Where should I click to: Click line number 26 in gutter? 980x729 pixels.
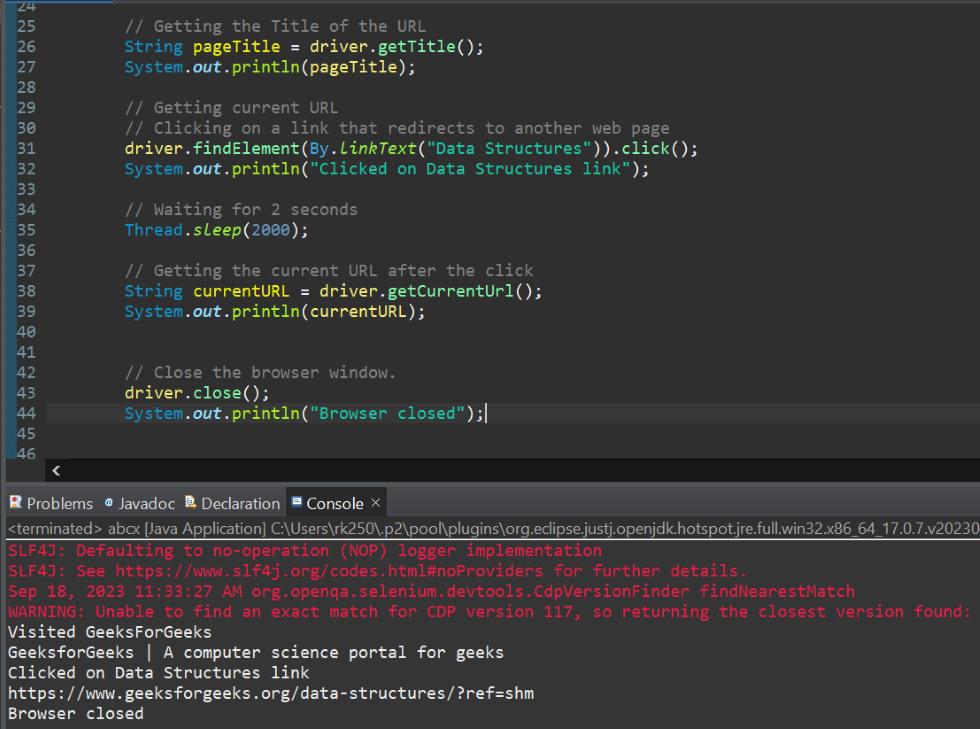click(26, 46)
